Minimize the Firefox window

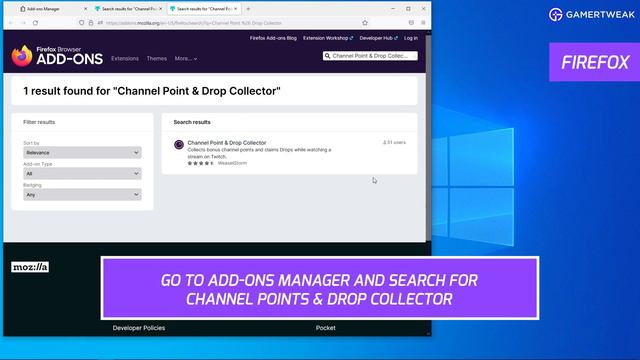coord(393,9)
